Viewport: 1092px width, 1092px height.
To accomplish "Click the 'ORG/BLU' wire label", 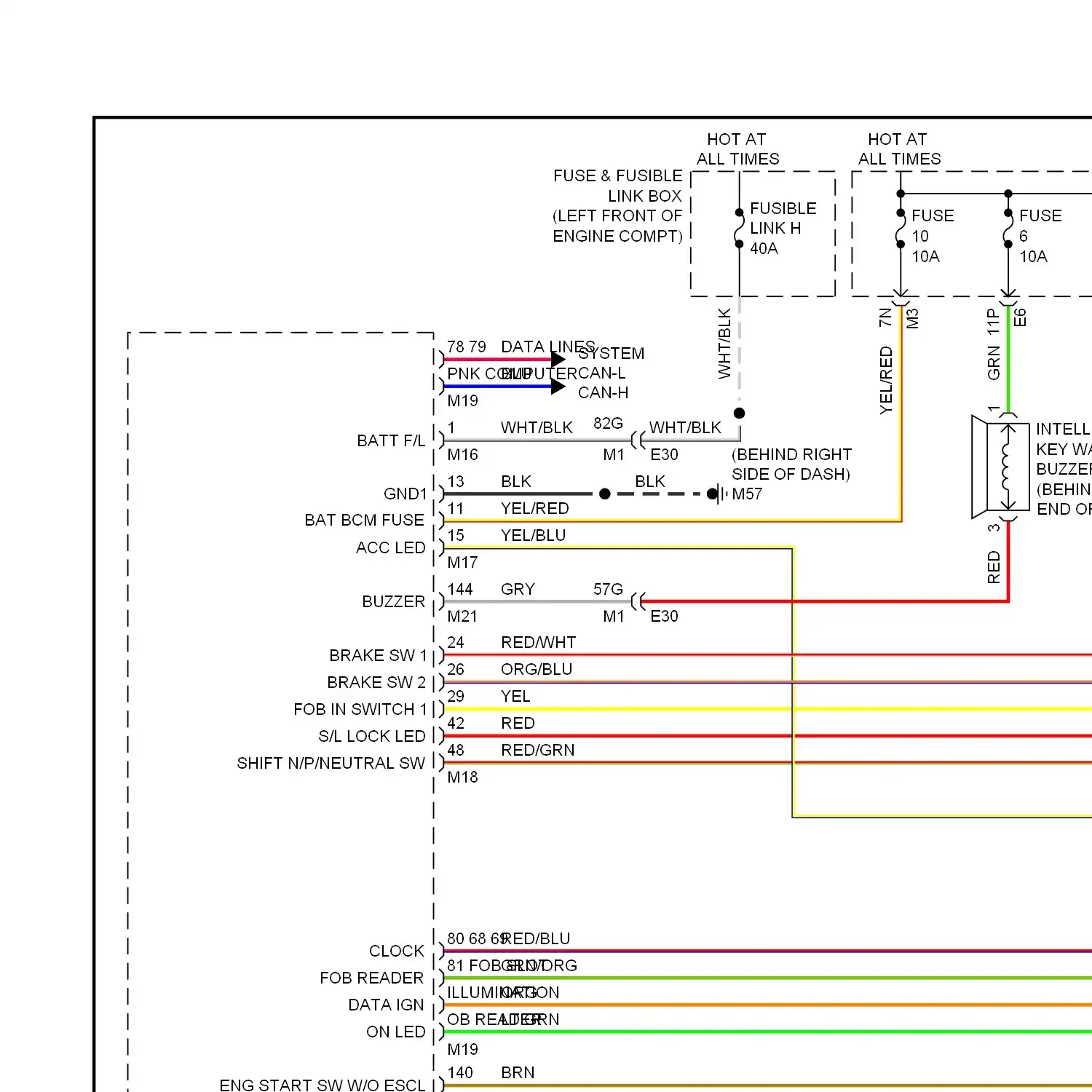I will click(x=537, y=669).
